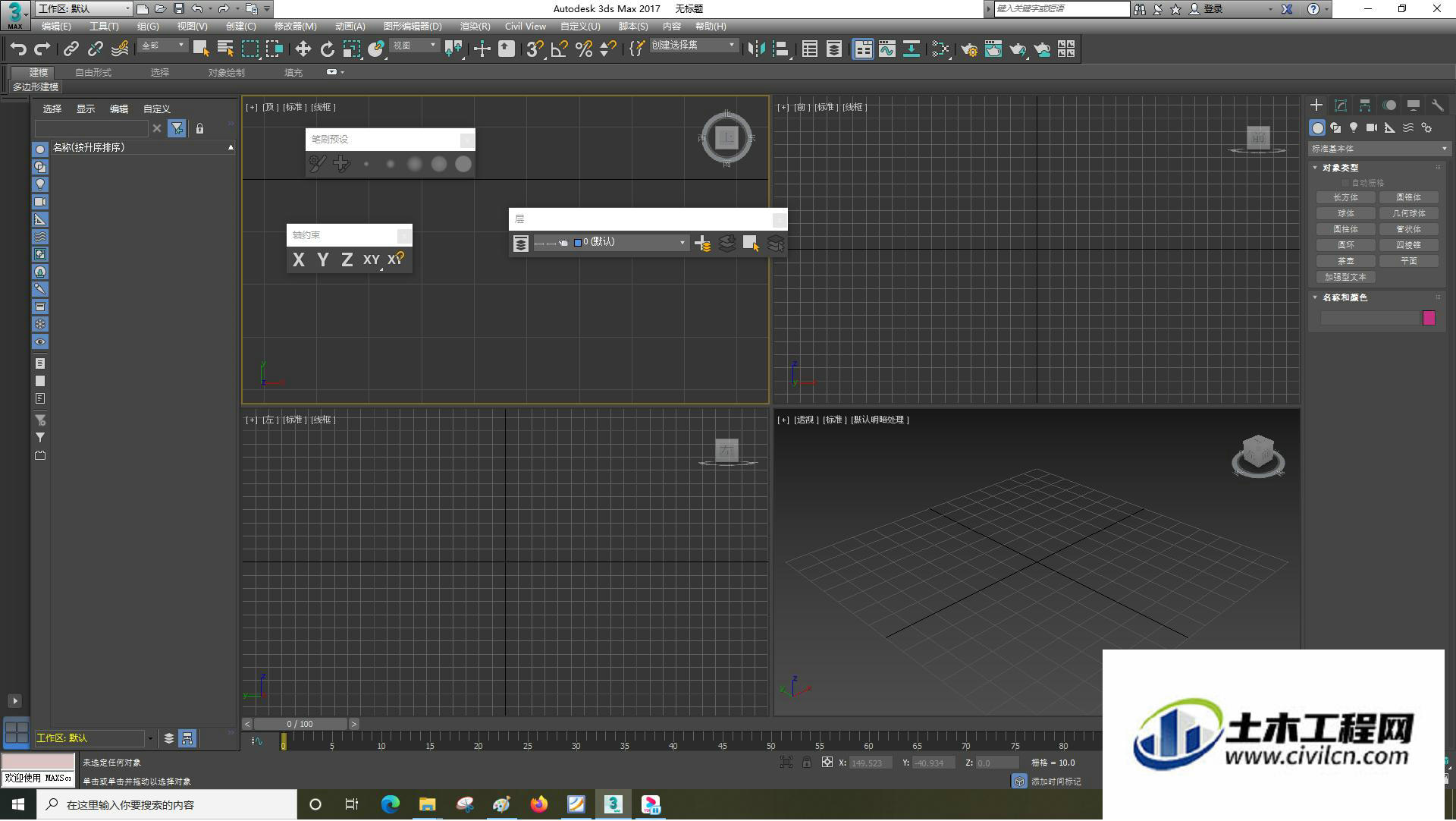Click the Undo arrow in main toolbar
This screenshot has width=1456, height=821.
coord(18,49)
